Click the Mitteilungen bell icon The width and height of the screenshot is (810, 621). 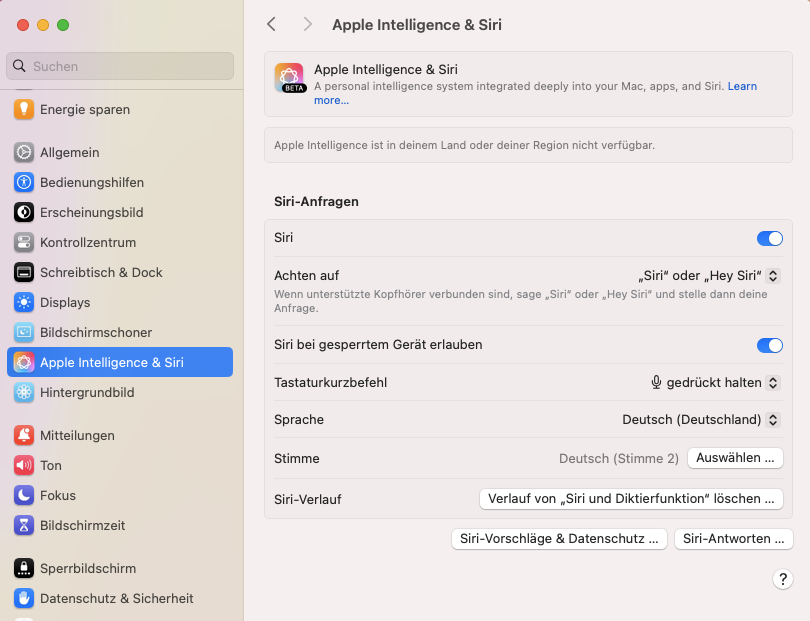point(24,435)
